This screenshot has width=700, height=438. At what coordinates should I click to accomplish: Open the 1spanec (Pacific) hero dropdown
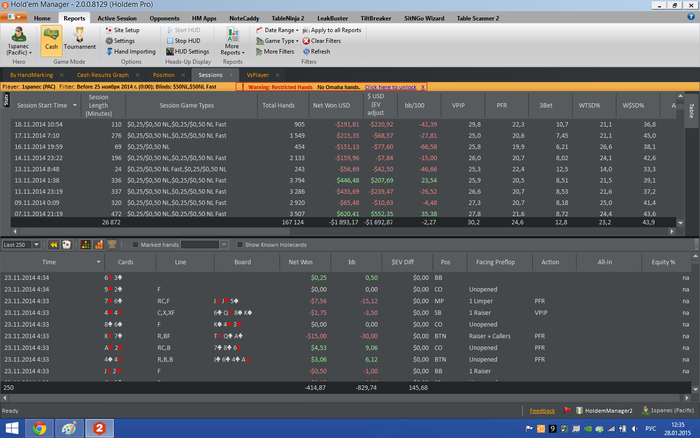tap(18, 40)
